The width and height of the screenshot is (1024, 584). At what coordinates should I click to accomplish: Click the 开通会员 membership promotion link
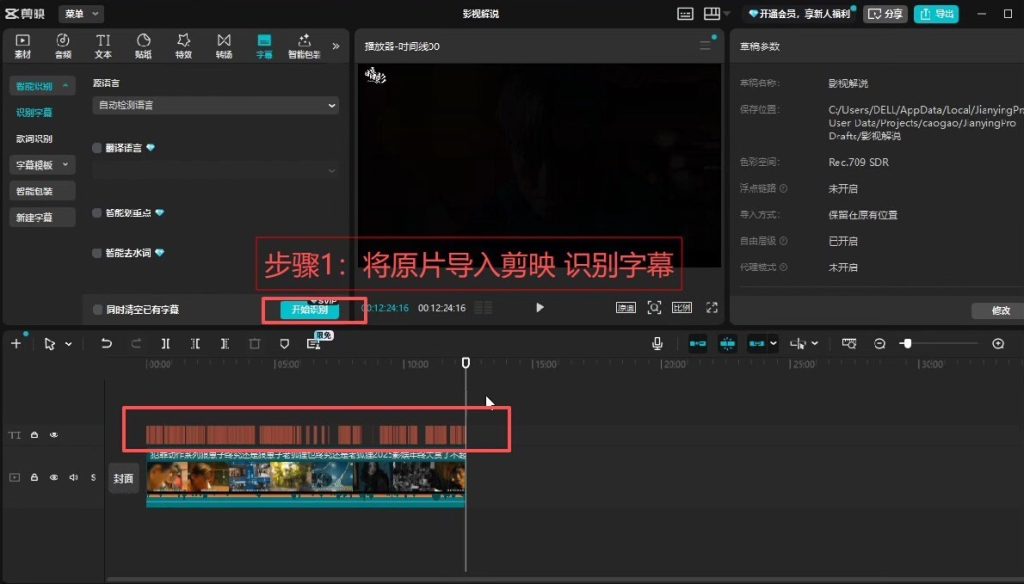click(x=801, y=14)
